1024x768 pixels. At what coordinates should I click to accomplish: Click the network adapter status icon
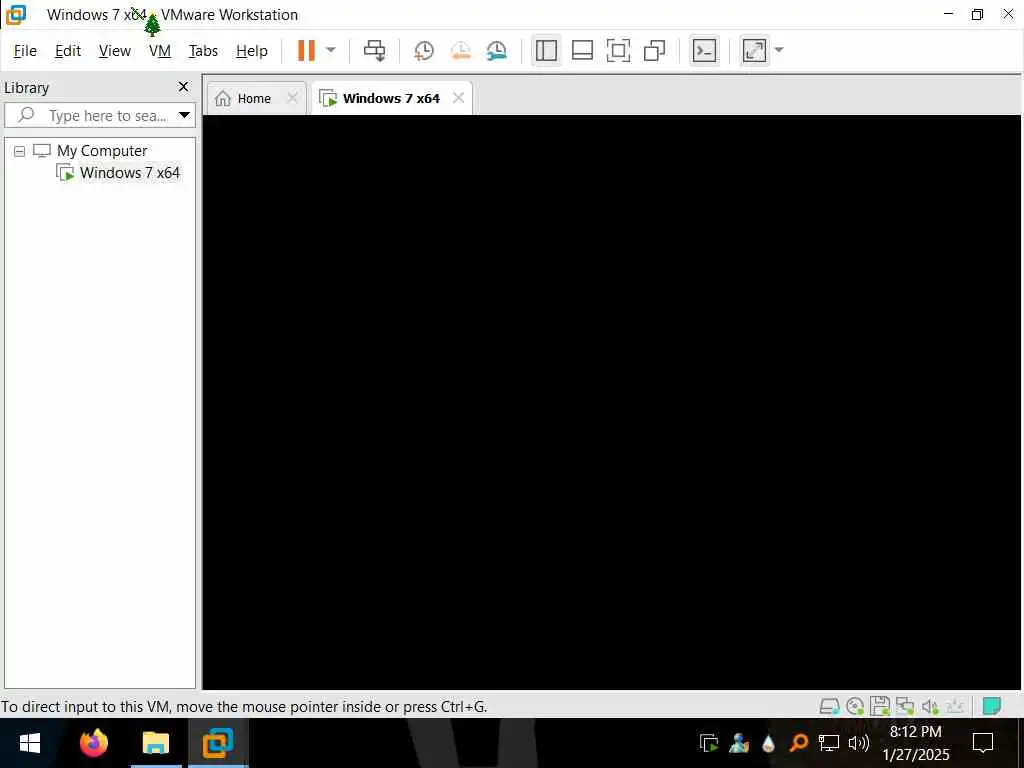pos(905,706)
